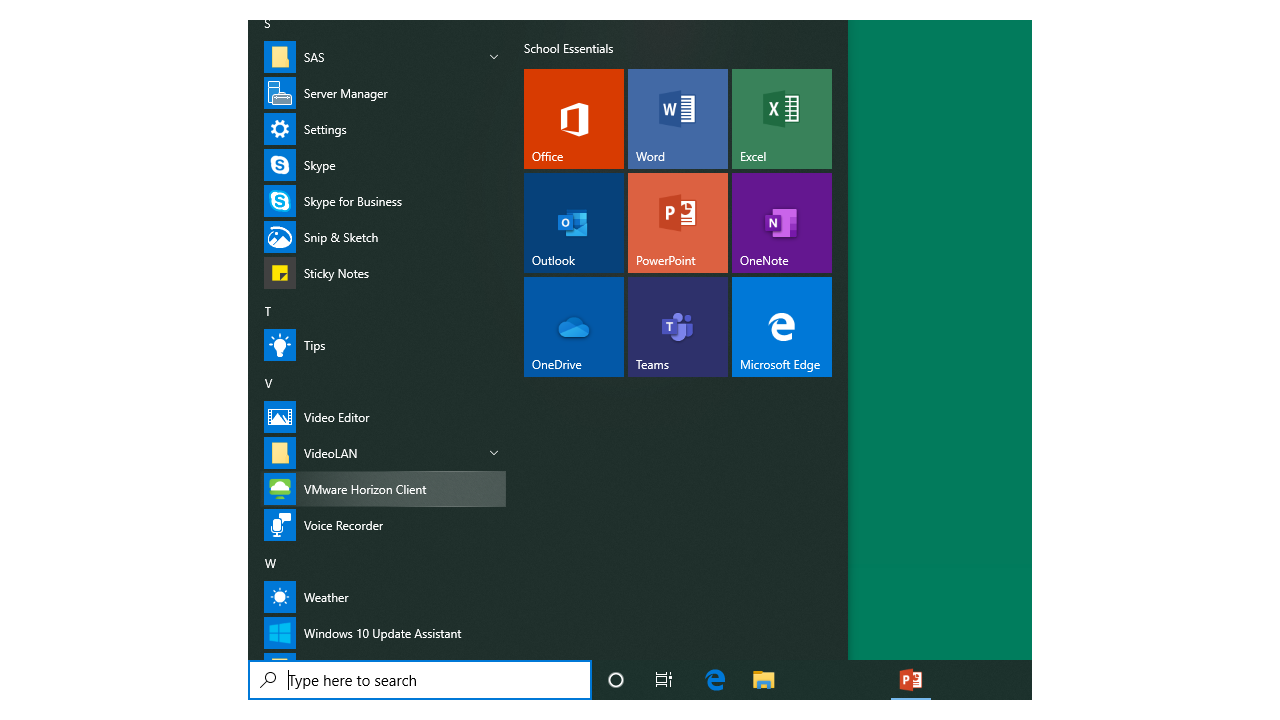Image resolution: width=1280 pixels, height=720 pixels.
Task: Open Server Manager from app list
Action: pos(345,94)
